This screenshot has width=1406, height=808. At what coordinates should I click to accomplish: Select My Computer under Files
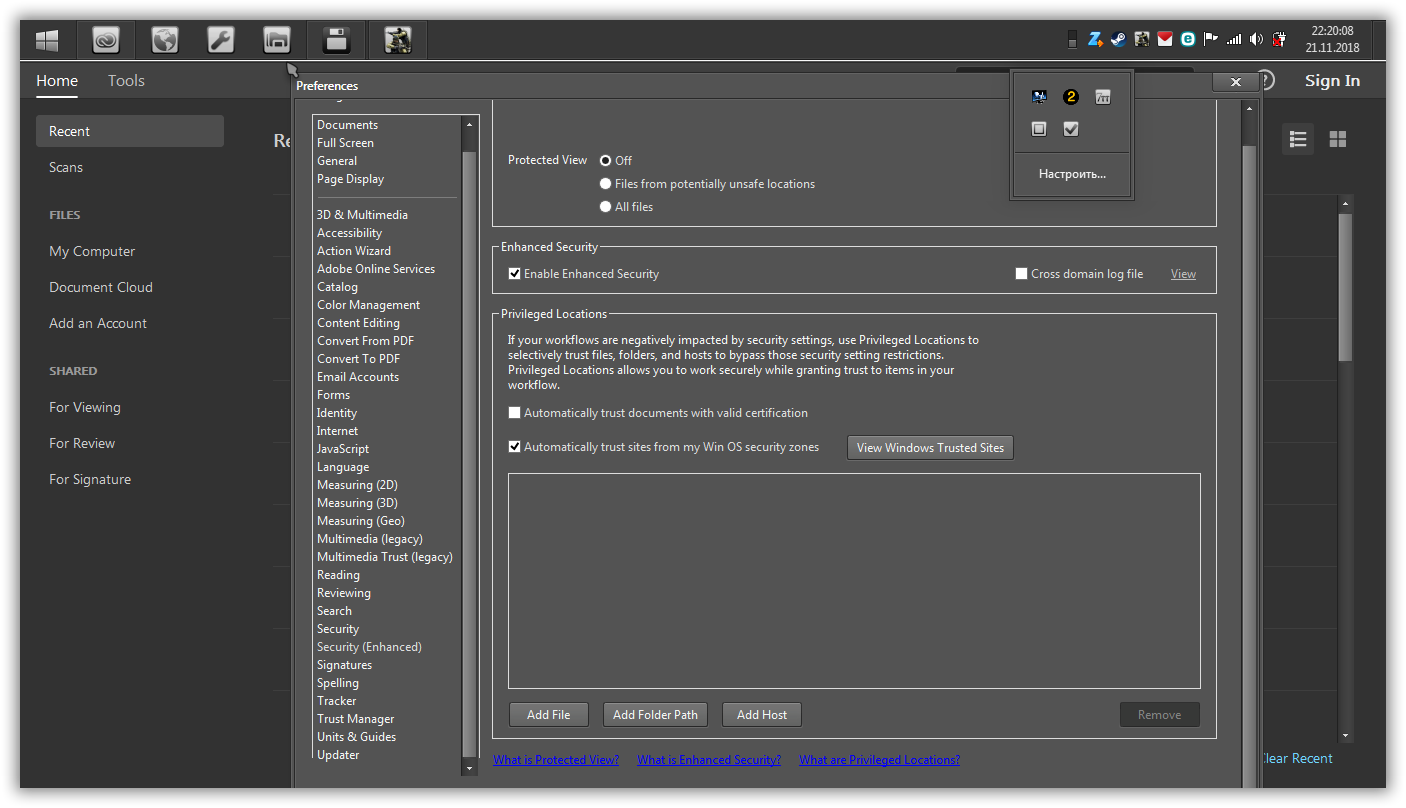92,251
